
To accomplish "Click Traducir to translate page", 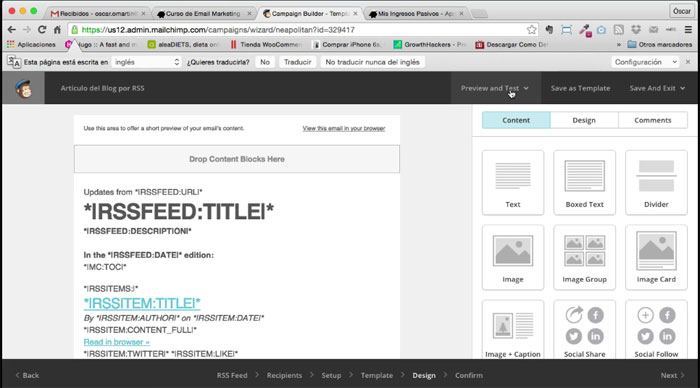I will click(x=297, y=62).
